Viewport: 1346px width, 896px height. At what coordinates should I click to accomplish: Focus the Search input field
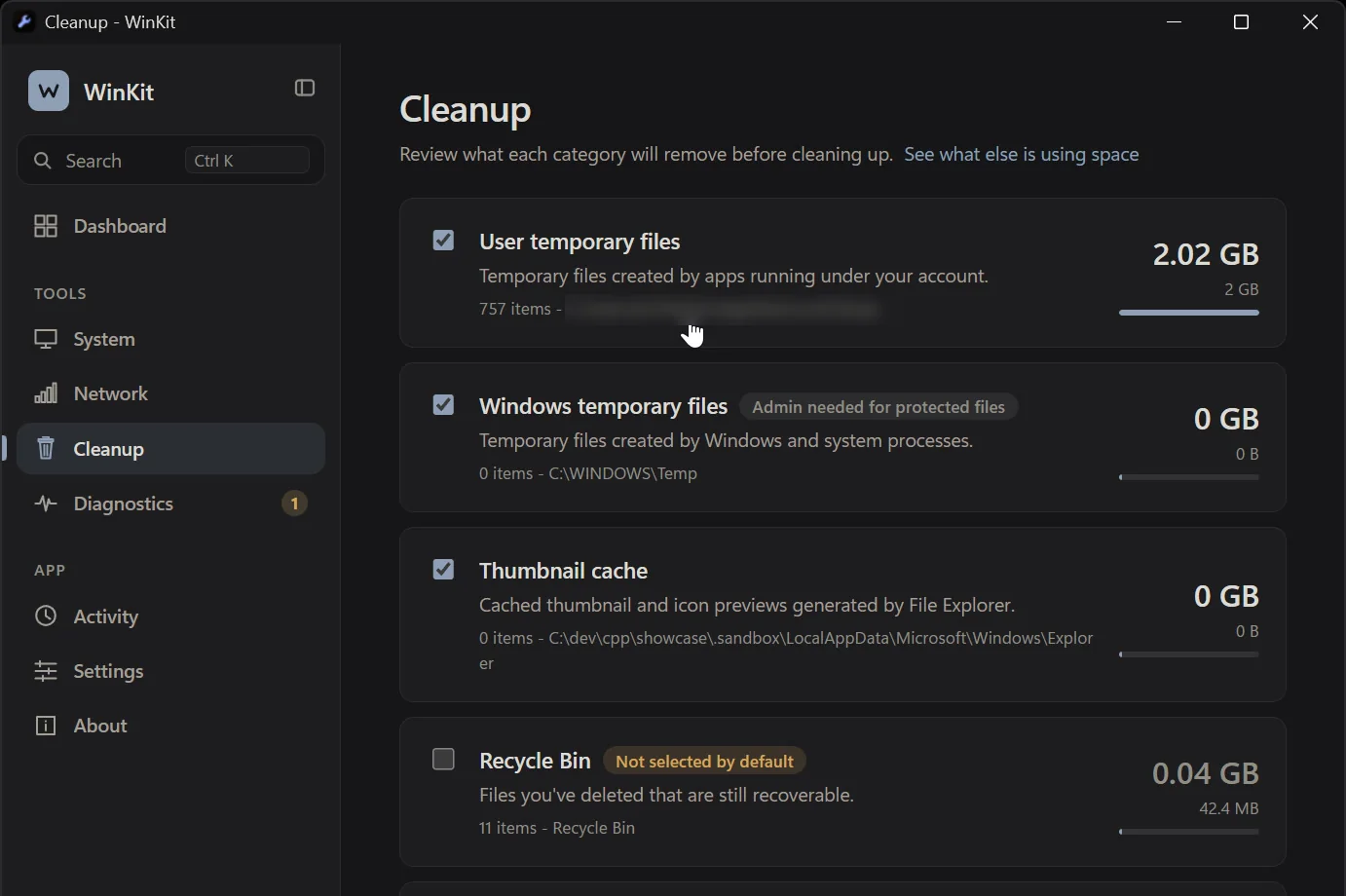click(170, 160)
